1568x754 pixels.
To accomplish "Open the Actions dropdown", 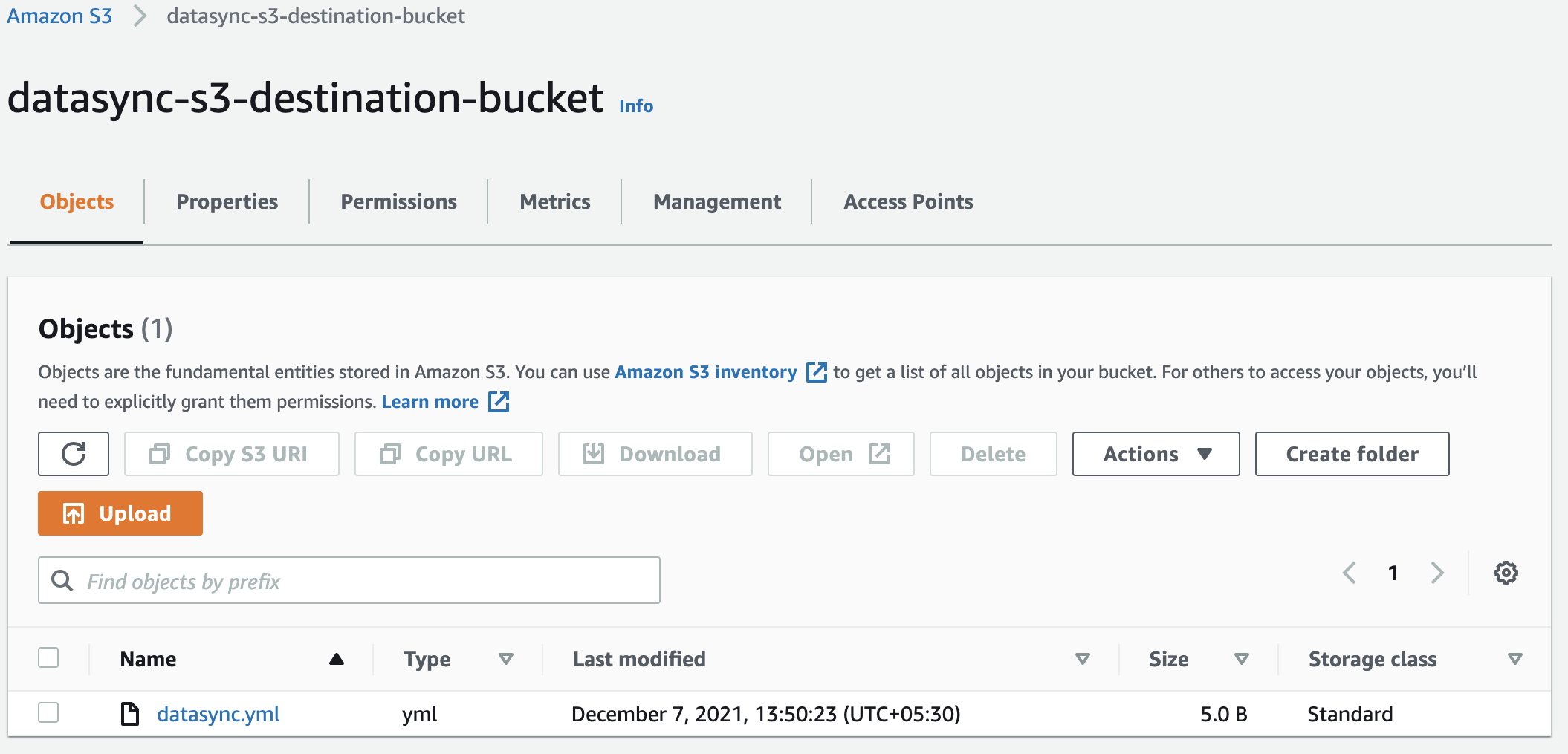I will click(1155, 454).
